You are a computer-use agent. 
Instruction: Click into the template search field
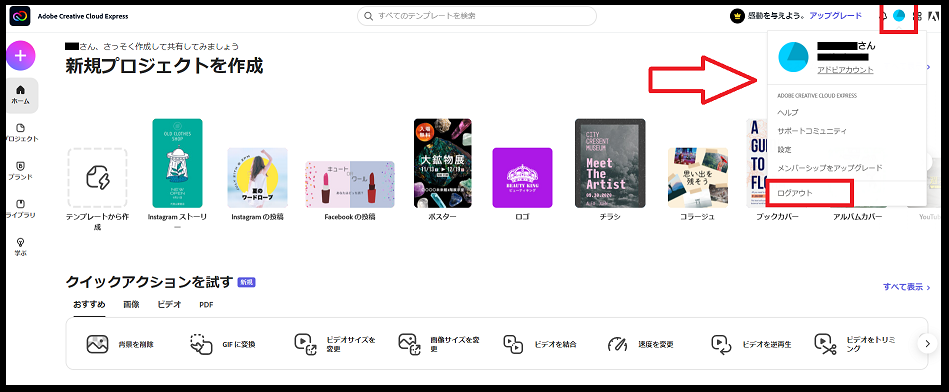477,16
